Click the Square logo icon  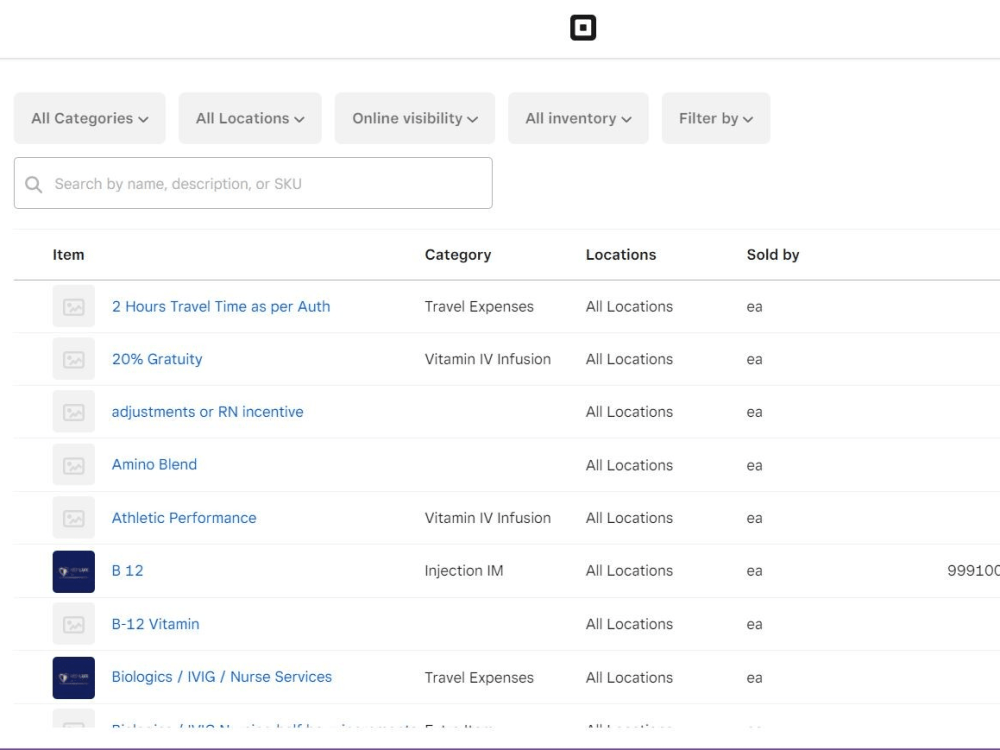coord(583,28)
